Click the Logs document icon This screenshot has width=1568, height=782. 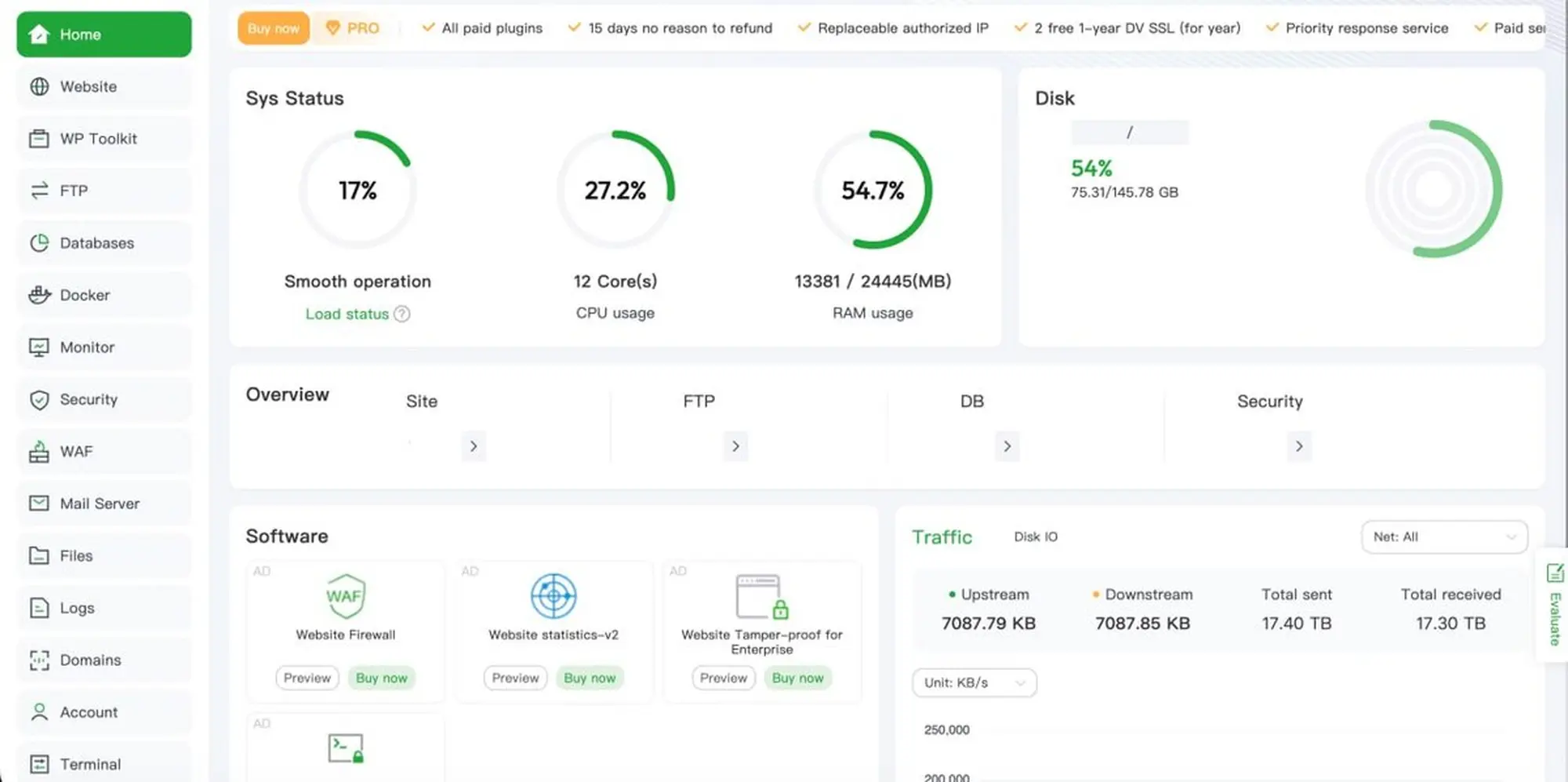click(39, 608)
